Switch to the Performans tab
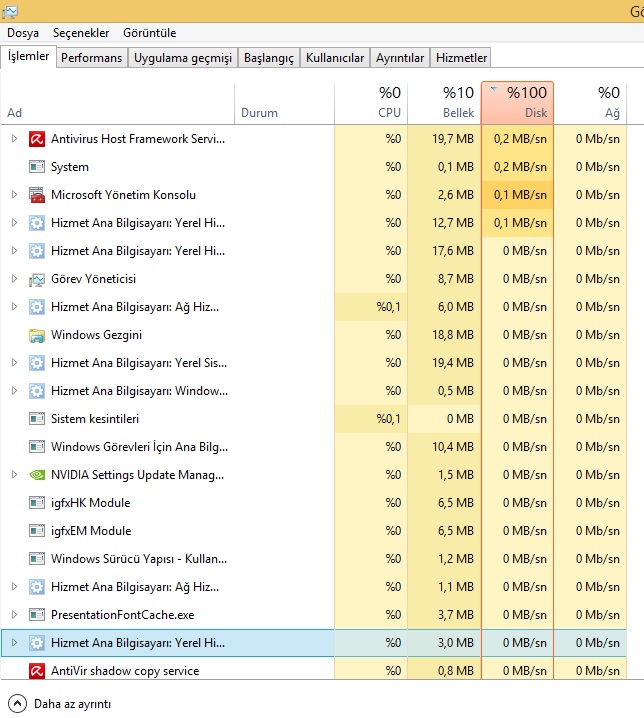This screenshot has height=718, width=644. 92,58
